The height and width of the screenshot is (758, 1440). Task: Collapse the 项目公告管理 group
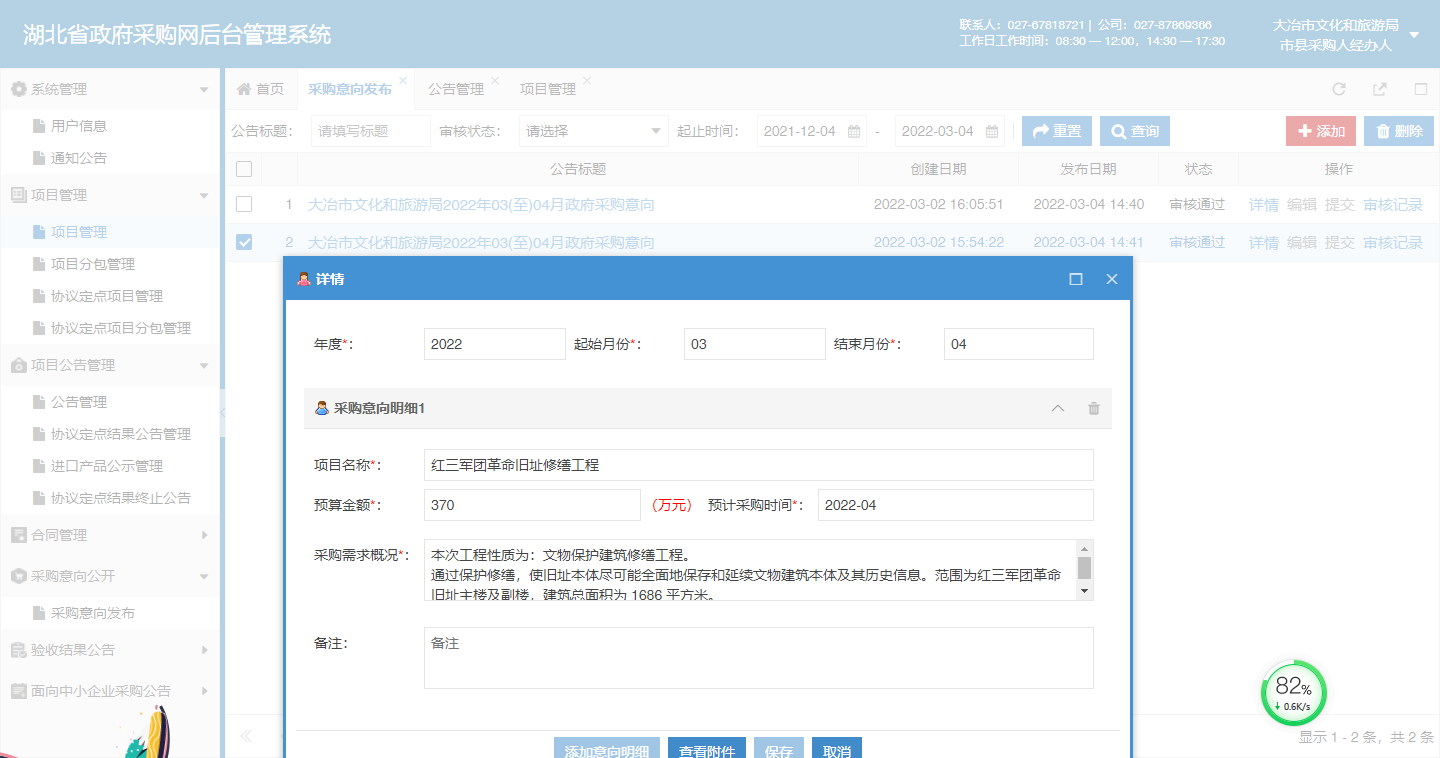point(204,366)
